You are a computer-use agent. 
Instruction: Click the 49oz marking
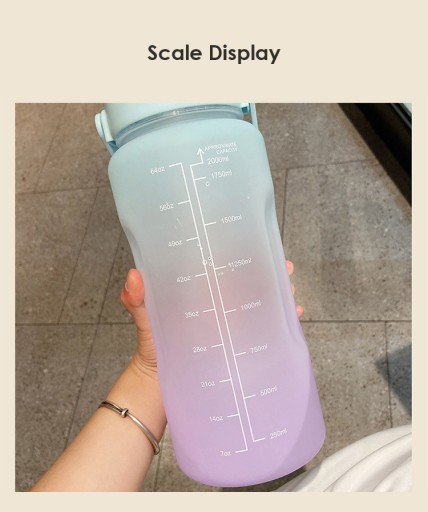[175, 244]
